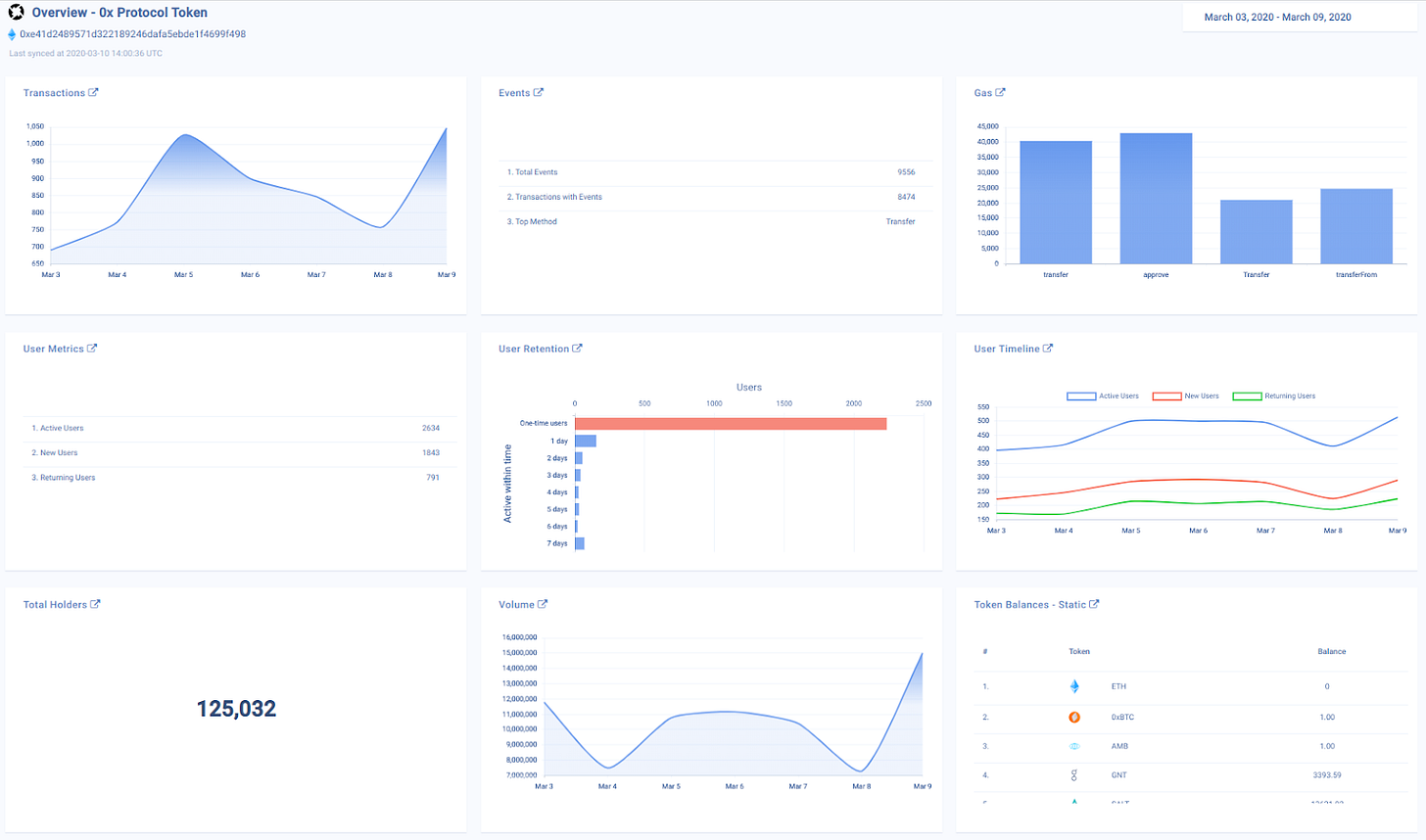The image size is (1426, 840).
Task: Click the GNT token name in balances
Action: click(1119, 775)
